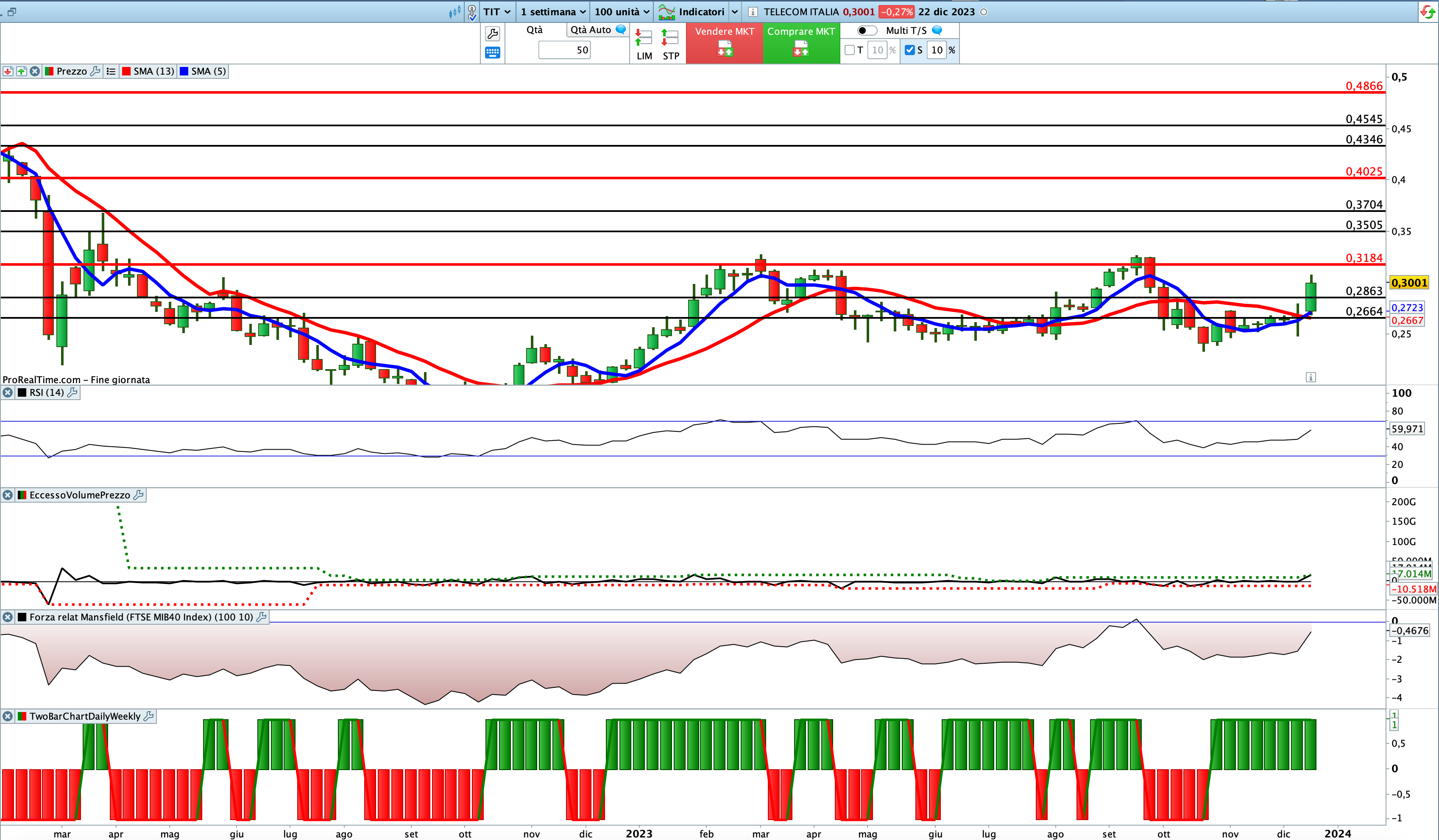Select the SMA (13) indicator label
The width and height of the screenshot is (1439, 840).
pyautogui.click(x=153, y=71)
